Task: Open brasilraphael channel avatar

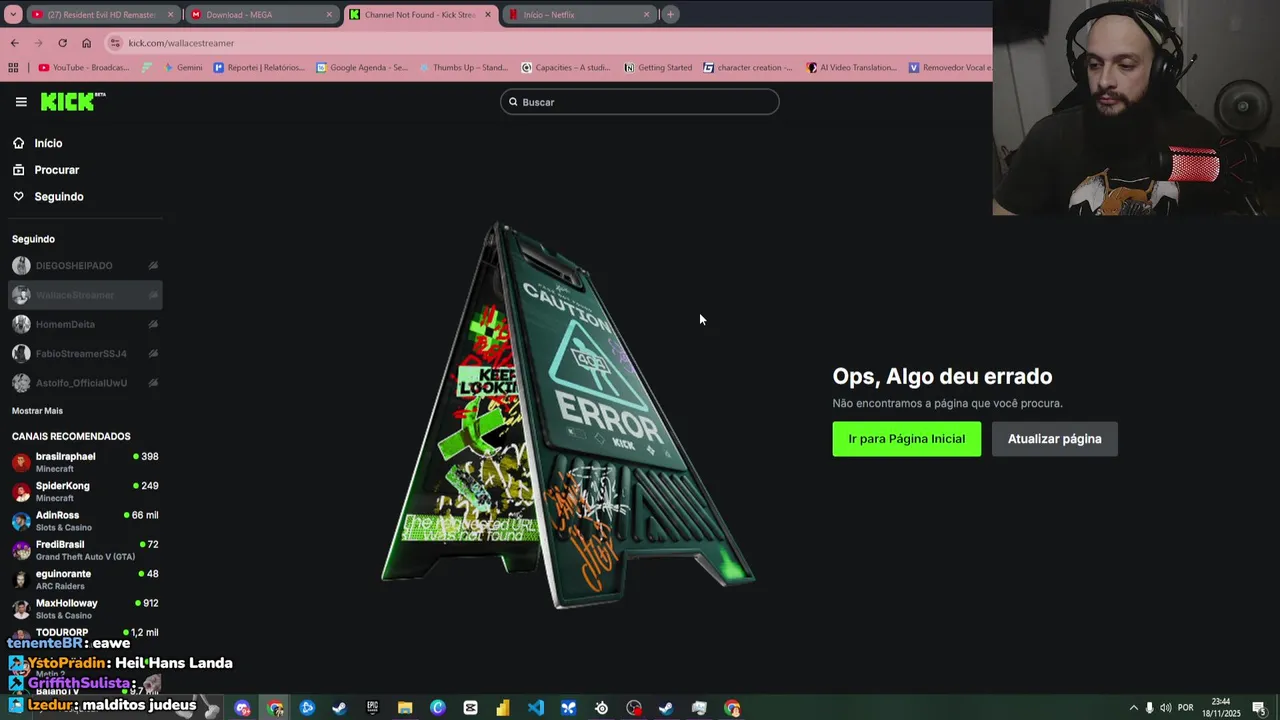Action: tap(21, 462)
